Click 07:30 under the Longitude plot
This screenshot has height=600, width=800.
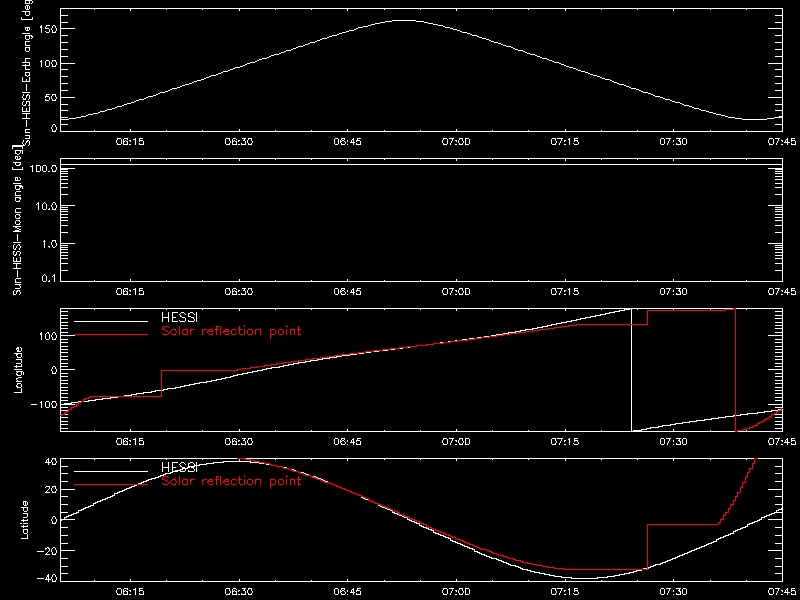(x=673, y=441)
